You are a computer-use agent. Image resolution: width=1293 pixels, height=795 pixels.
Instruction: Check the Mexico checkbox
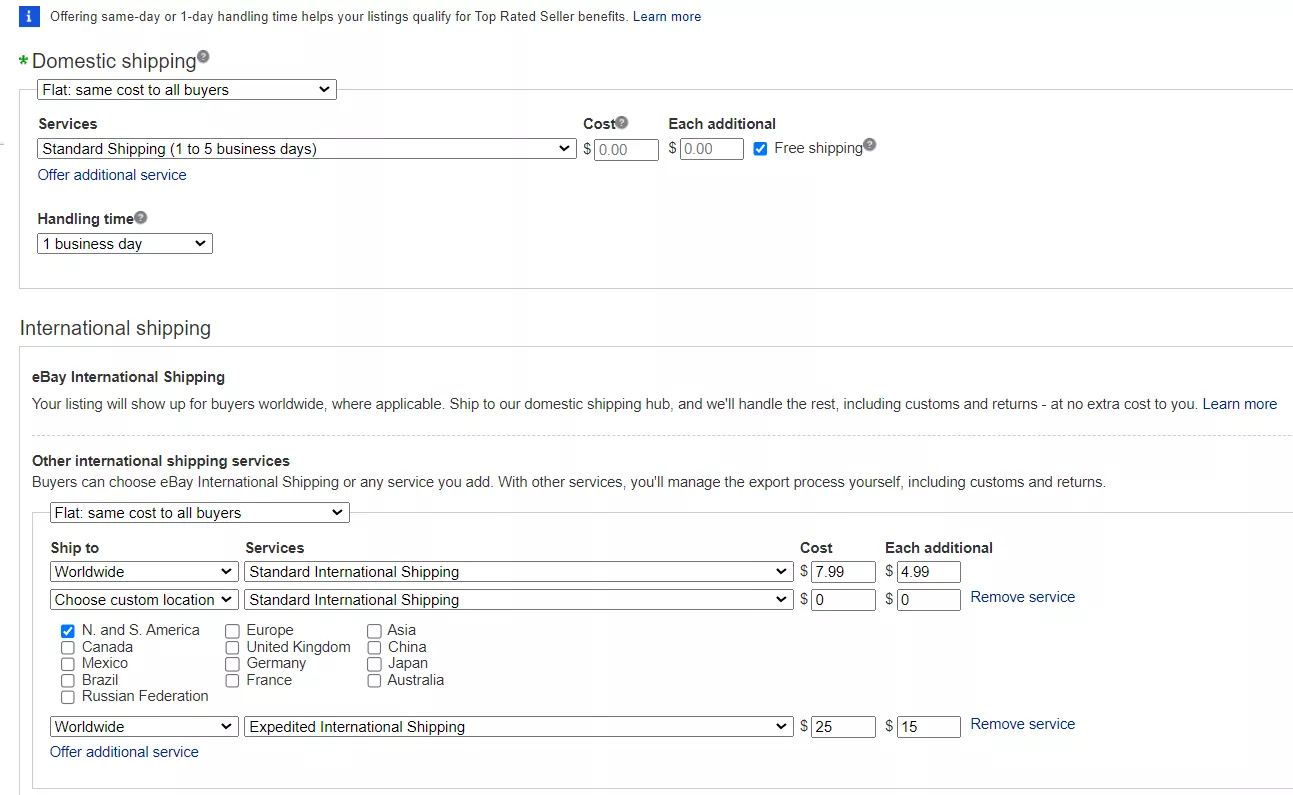(67, 664)
